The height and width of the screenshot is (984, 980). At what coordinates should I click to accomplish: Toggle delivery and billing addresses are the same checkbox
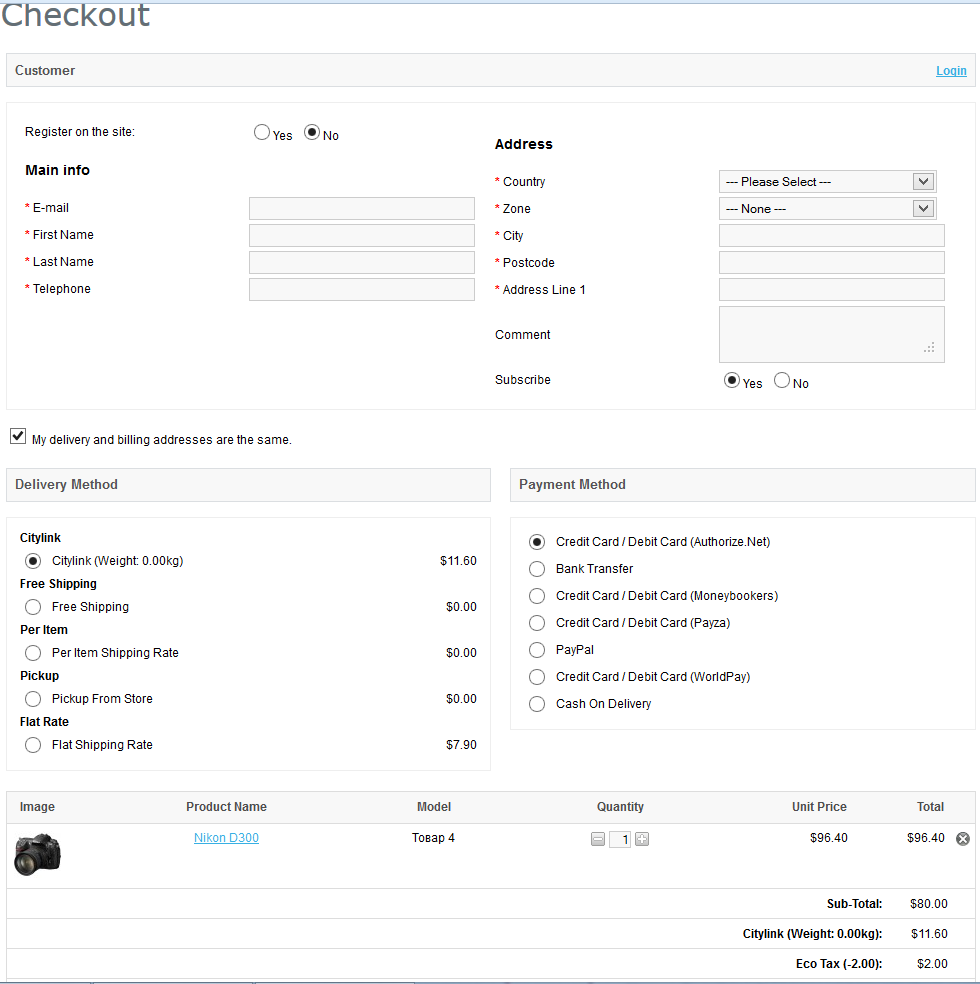pyautogui.click(x=18, y=436)
